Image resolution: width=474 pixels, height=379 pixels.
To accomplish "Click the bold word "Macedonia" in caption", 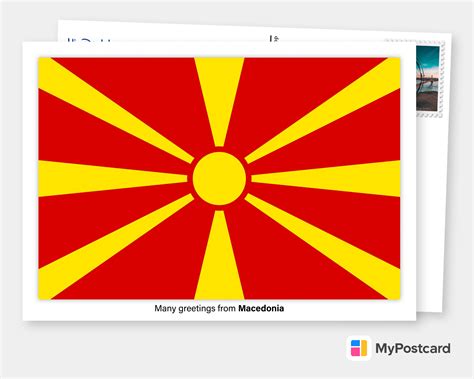I will pos(261,308).
